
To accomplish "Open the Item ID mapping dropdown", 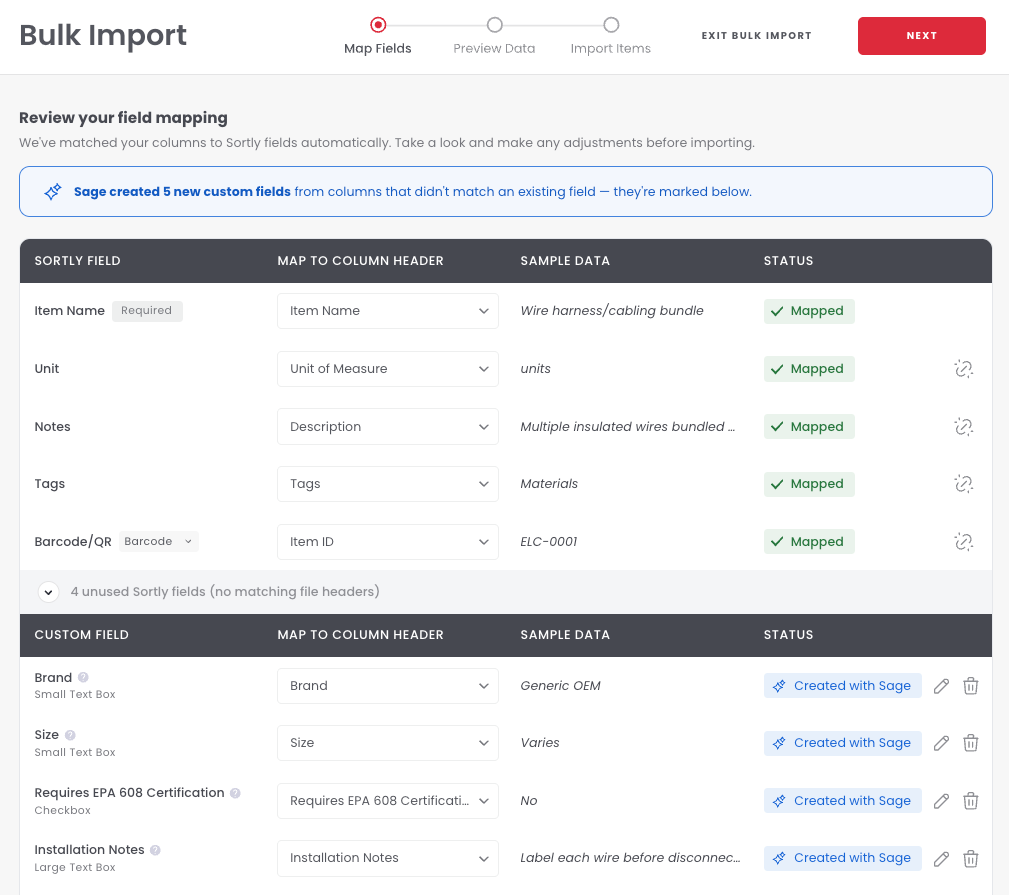I will (387, 542).
